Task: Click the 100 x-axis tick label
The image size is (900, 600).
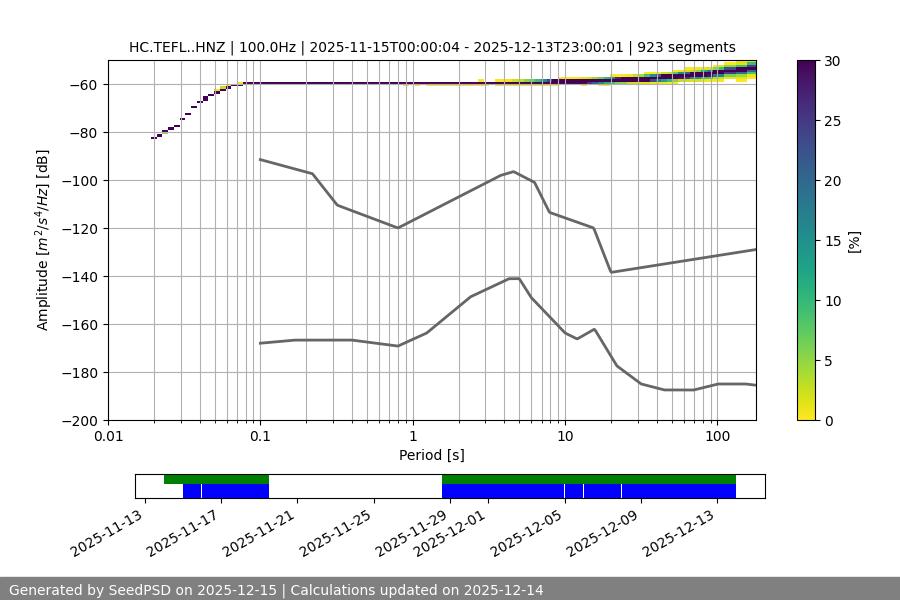Action: pos(717,437)
